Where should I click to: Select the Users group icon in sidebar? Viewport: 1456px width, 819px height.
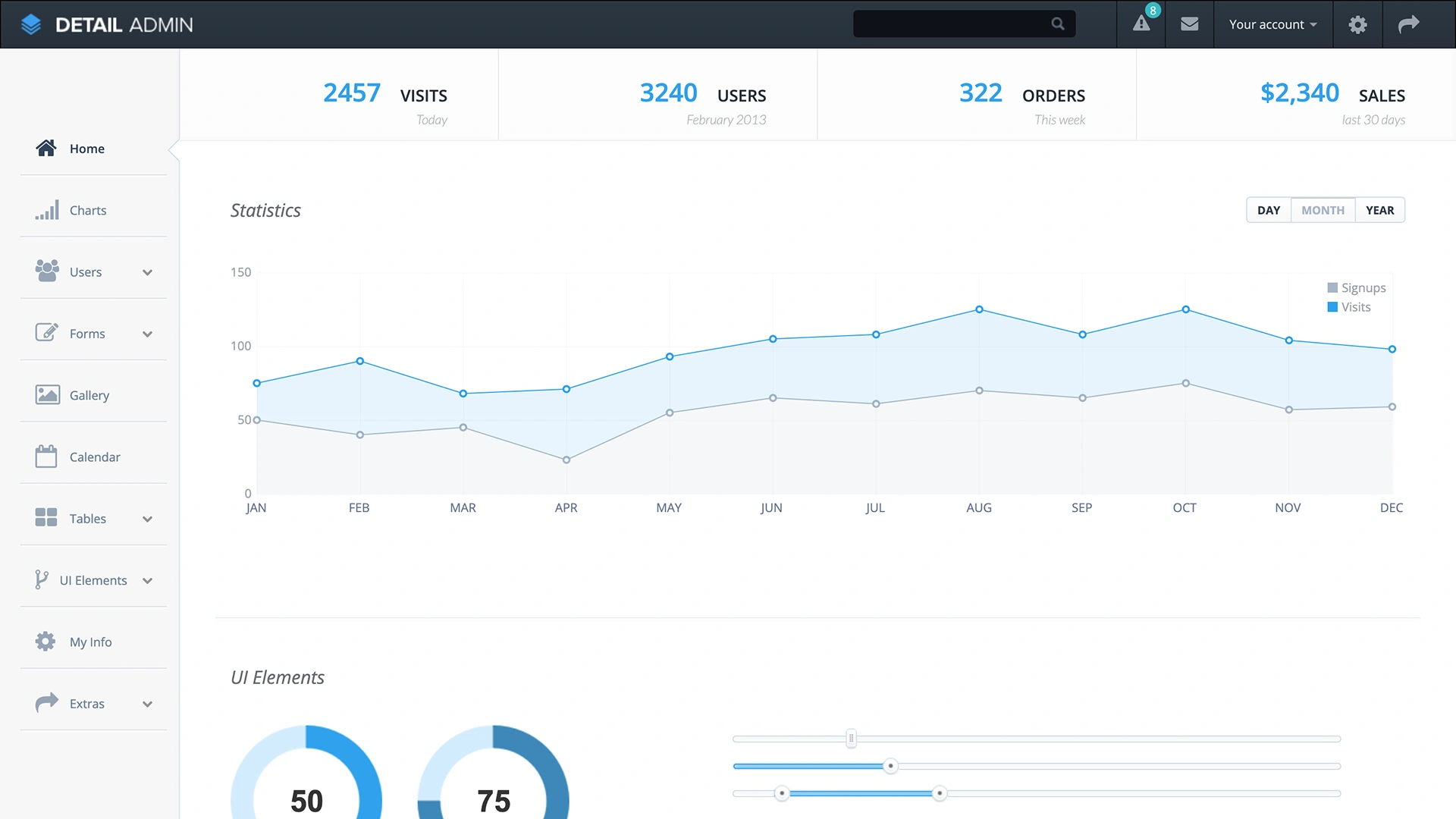(x=47, y=271)
